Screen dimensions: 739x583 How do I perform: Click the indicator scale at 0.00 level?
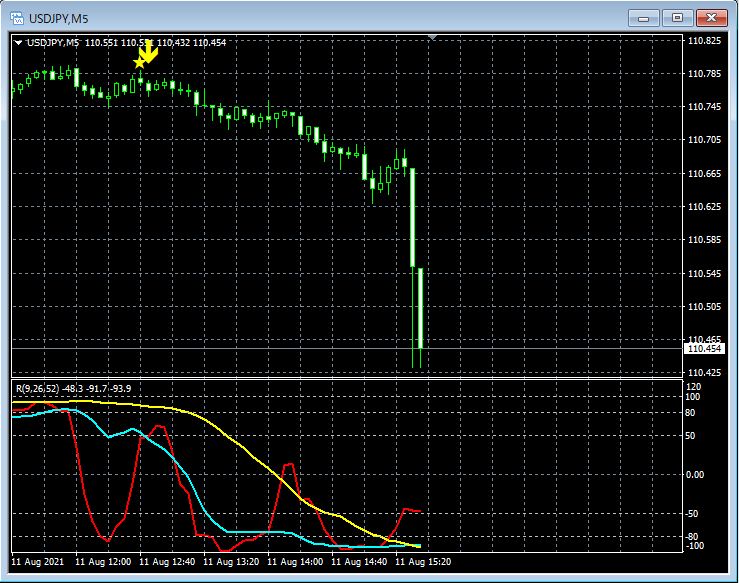[x=694, y=474]
